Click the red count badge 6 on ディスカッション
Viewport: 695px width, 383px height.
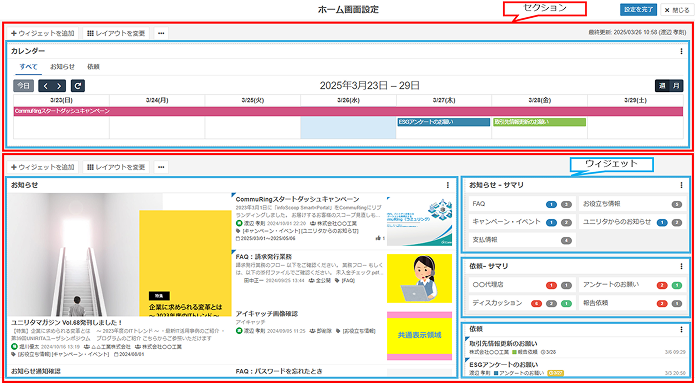coord(537,304)
